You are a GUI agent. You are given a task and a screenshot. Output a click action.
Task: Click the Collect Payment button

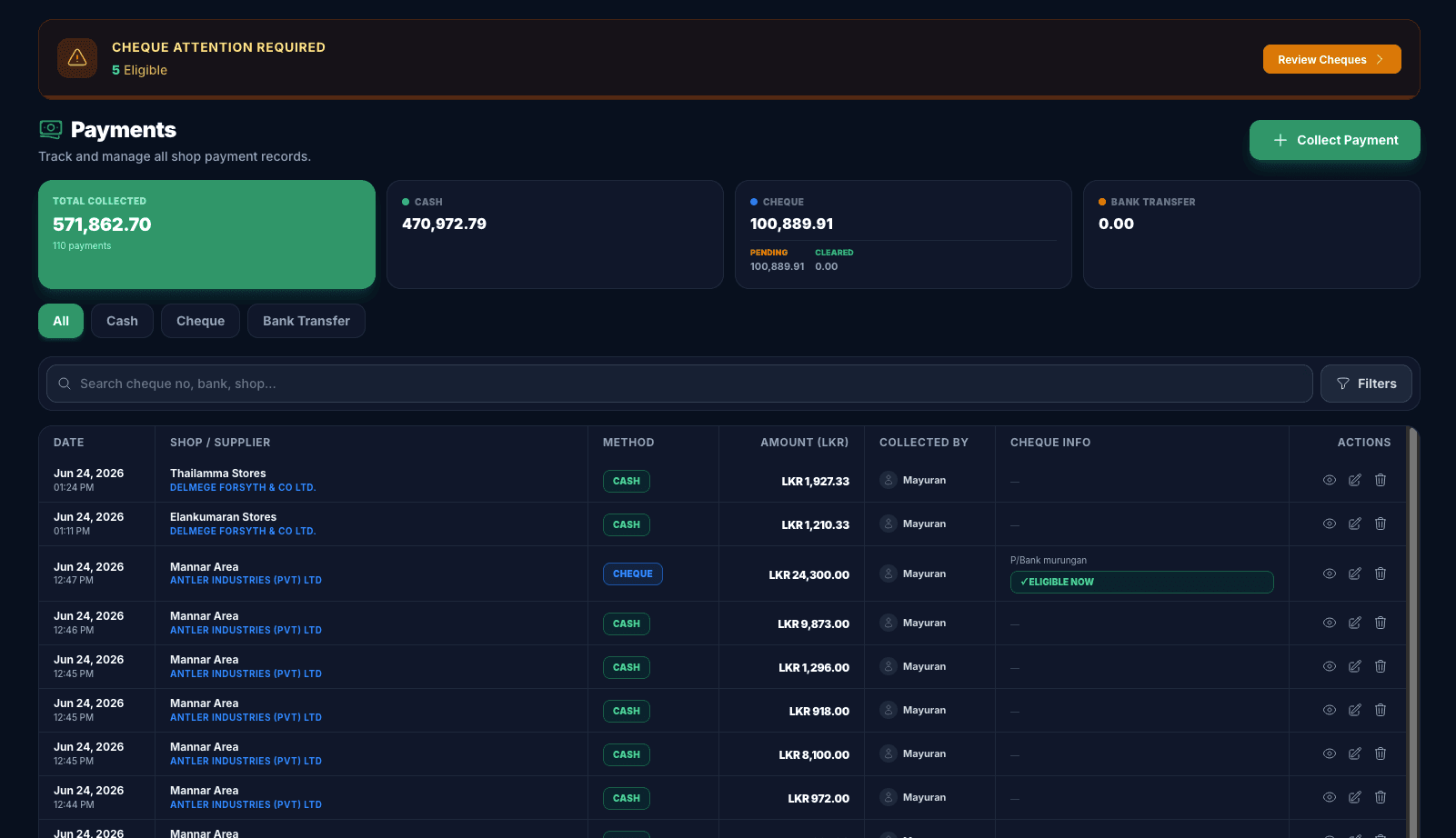[1334, 140]
